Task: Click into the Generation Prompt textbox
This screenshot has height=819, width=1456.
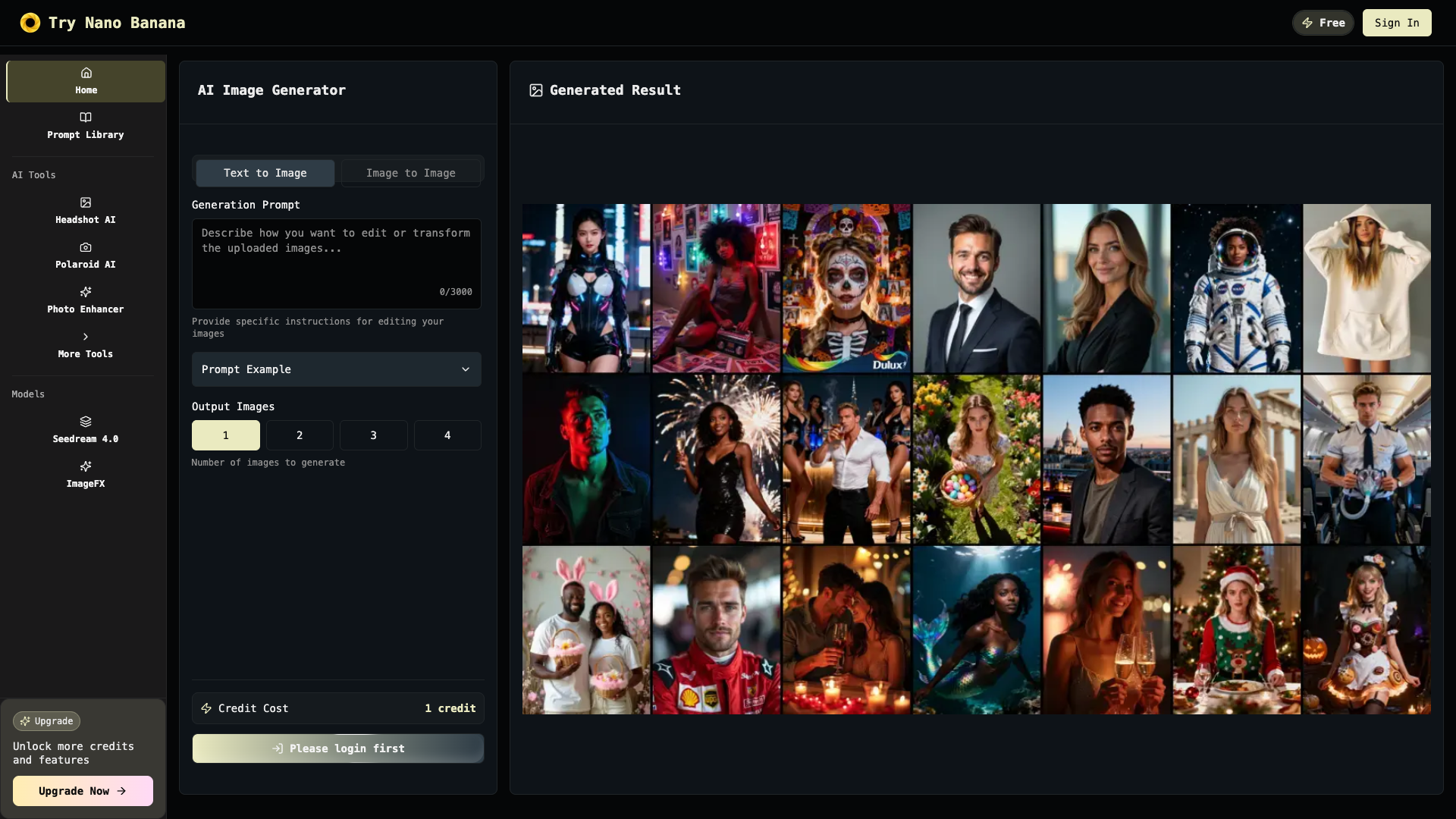Action: (x=336, y=262)
